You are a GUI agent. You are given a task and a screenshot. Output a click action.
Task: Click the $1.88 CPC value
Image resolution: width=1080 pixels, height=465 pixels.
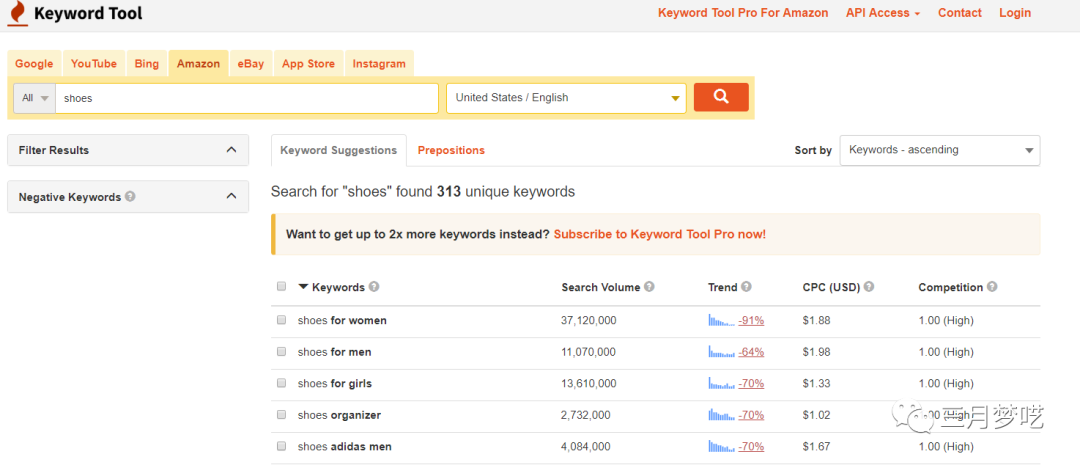click(x=816, y=320)
